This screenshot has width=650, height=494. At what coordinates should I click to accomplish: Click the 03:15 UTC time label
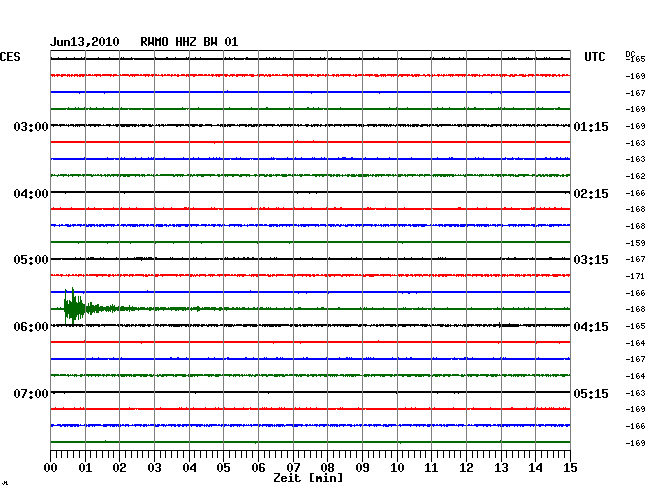(591, 260)
